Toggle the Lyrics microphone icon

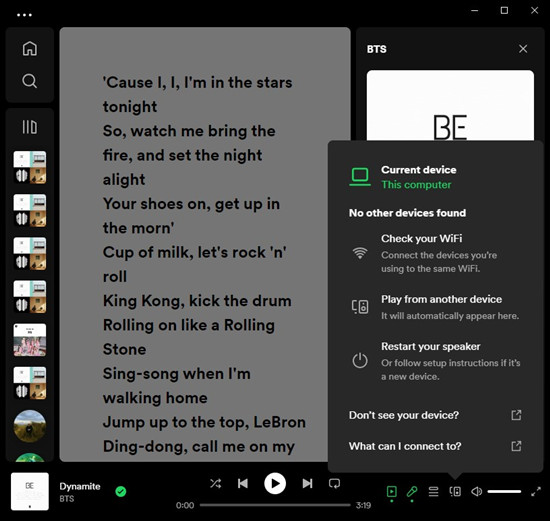click(412, 492)
